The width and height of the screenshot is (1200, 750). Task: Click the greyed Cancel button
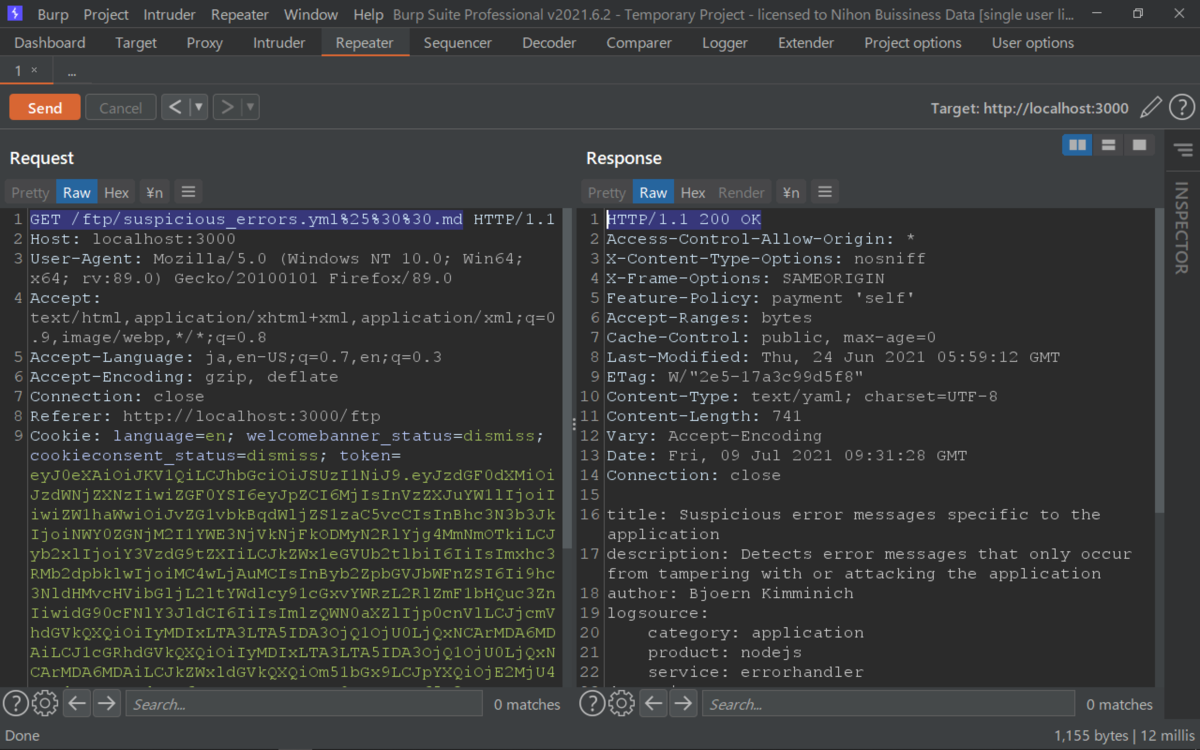[121, 107]
